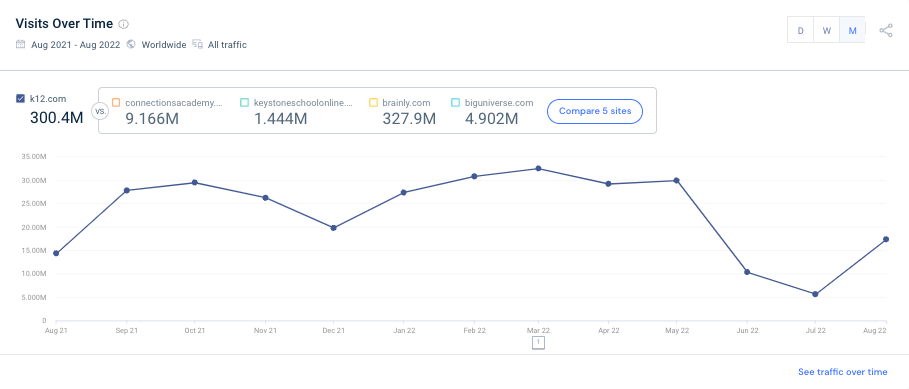Click the annotation marker under Mar 22
The width and height of the screenshot is (909, 389).
538,343
